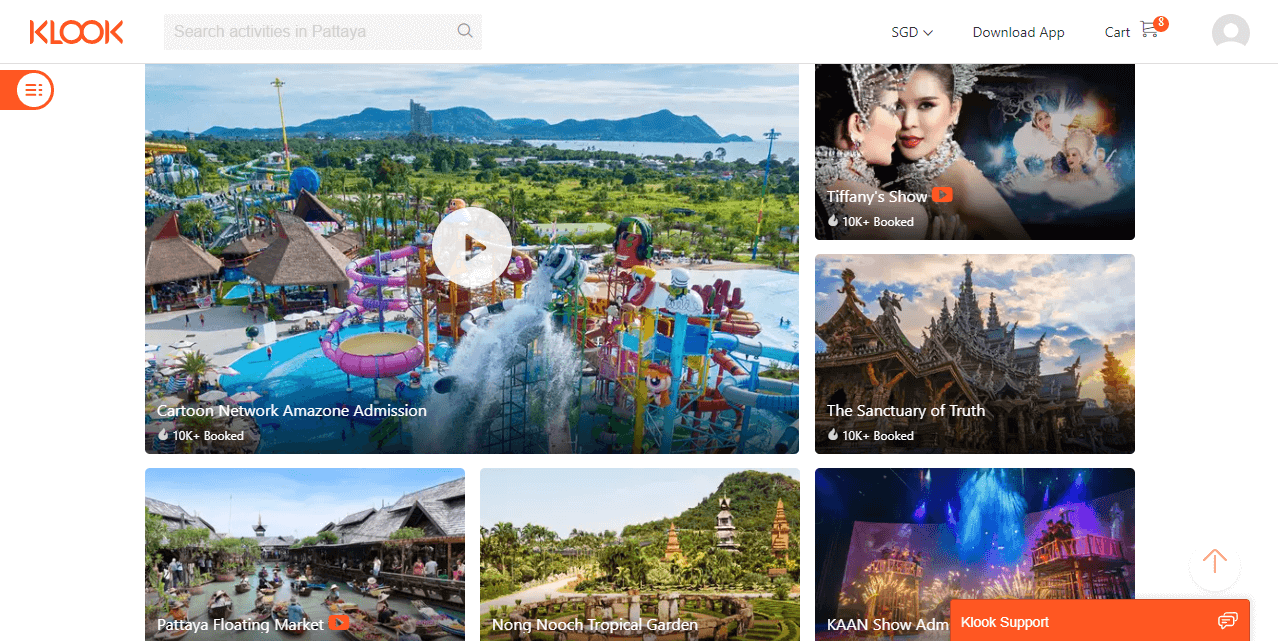
Task: Click the Tiffany's Show video icon
Action: coord(942,195)
